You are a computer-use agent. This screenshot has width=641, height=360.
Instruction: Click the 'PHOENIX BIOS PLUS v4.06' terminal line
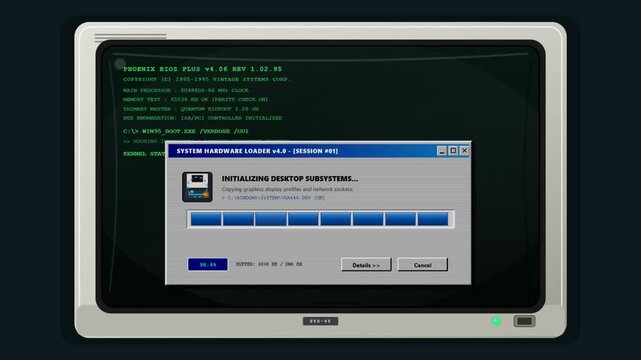(x=202, y=69)
